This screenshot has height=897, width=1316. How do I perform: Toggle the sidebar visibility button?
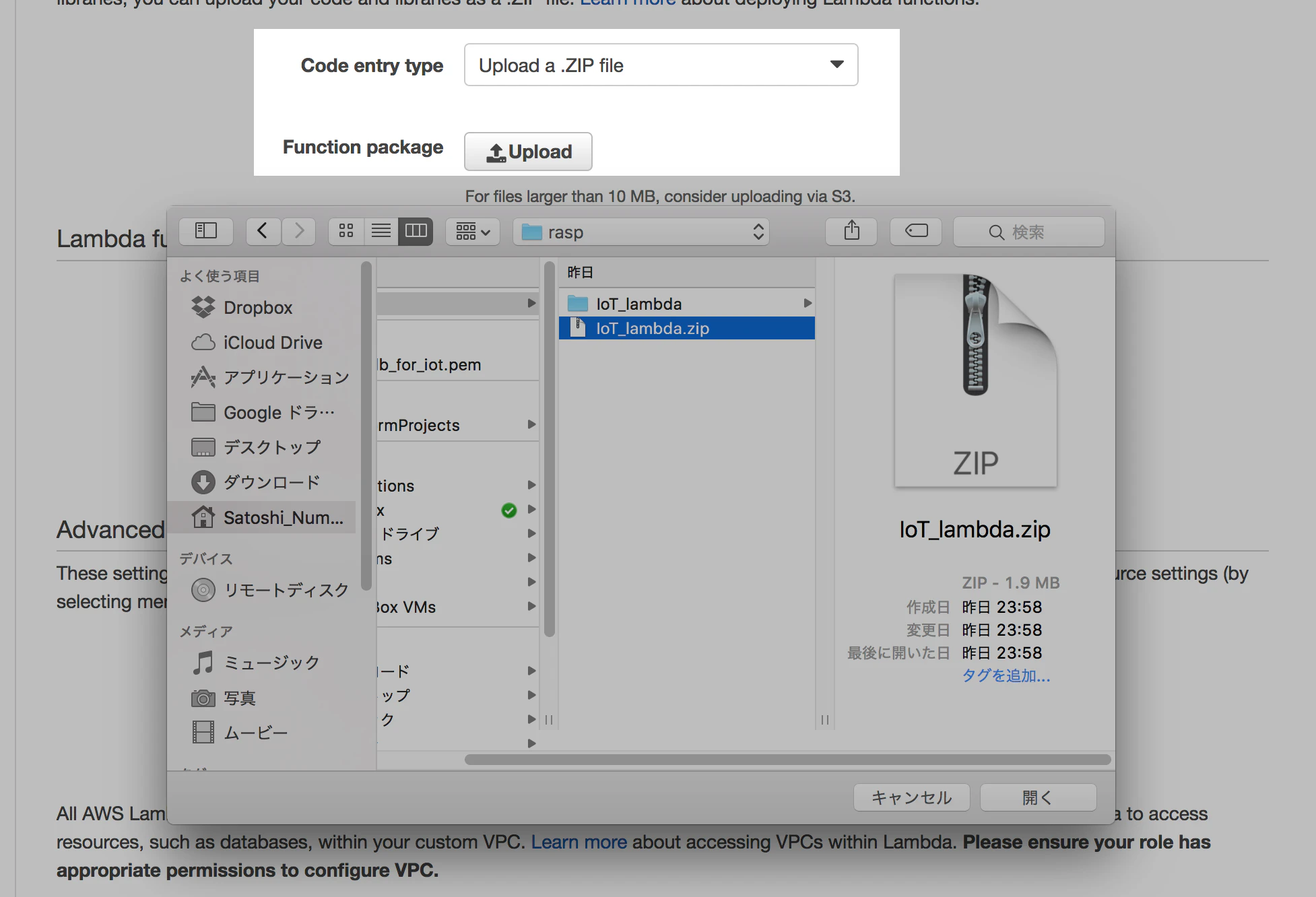click(x=206, y=232)
